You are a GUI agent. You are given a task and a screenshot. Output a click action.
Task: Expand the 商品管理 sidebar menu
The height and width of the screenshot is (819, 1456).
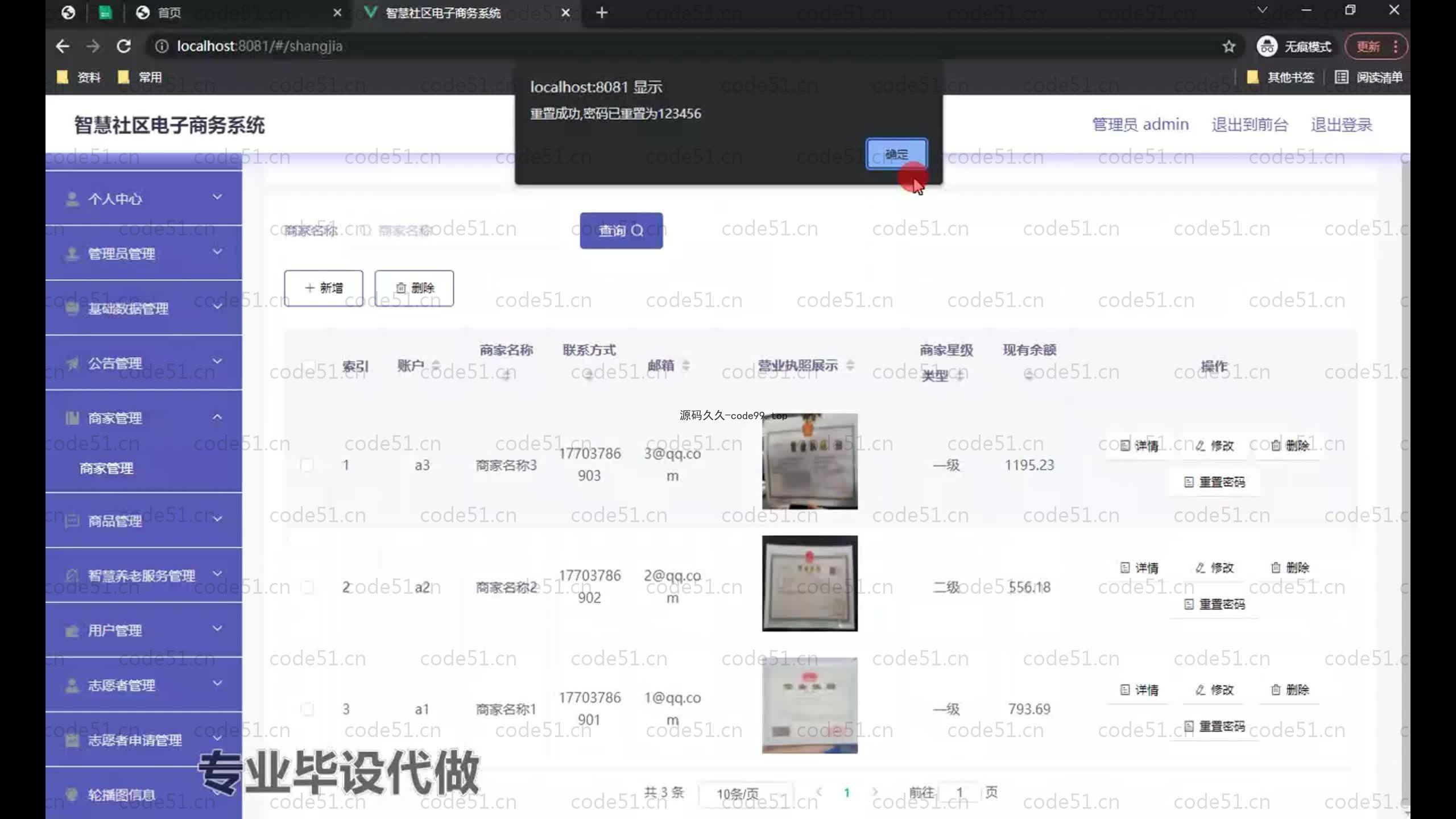click(x=144, y=520)
